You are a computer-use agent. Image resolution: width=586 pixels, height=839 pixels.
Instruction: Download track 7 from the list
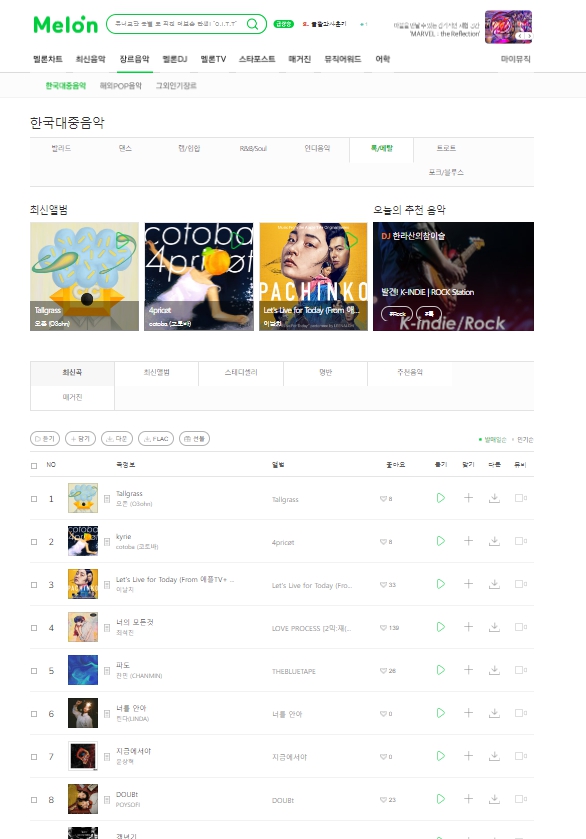pyautogui.click(x=494, y=756)
